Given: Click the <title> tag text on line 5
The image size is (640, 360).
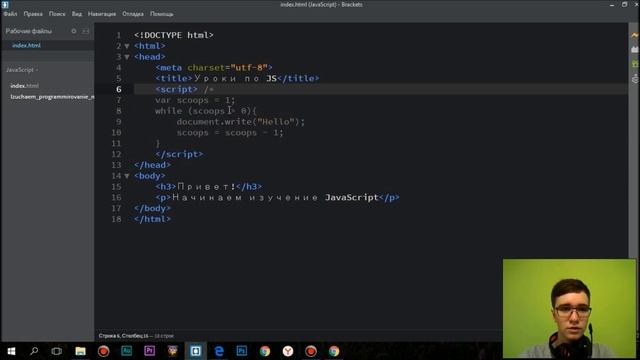Looking at the screenshot, I should pos(173,78).
